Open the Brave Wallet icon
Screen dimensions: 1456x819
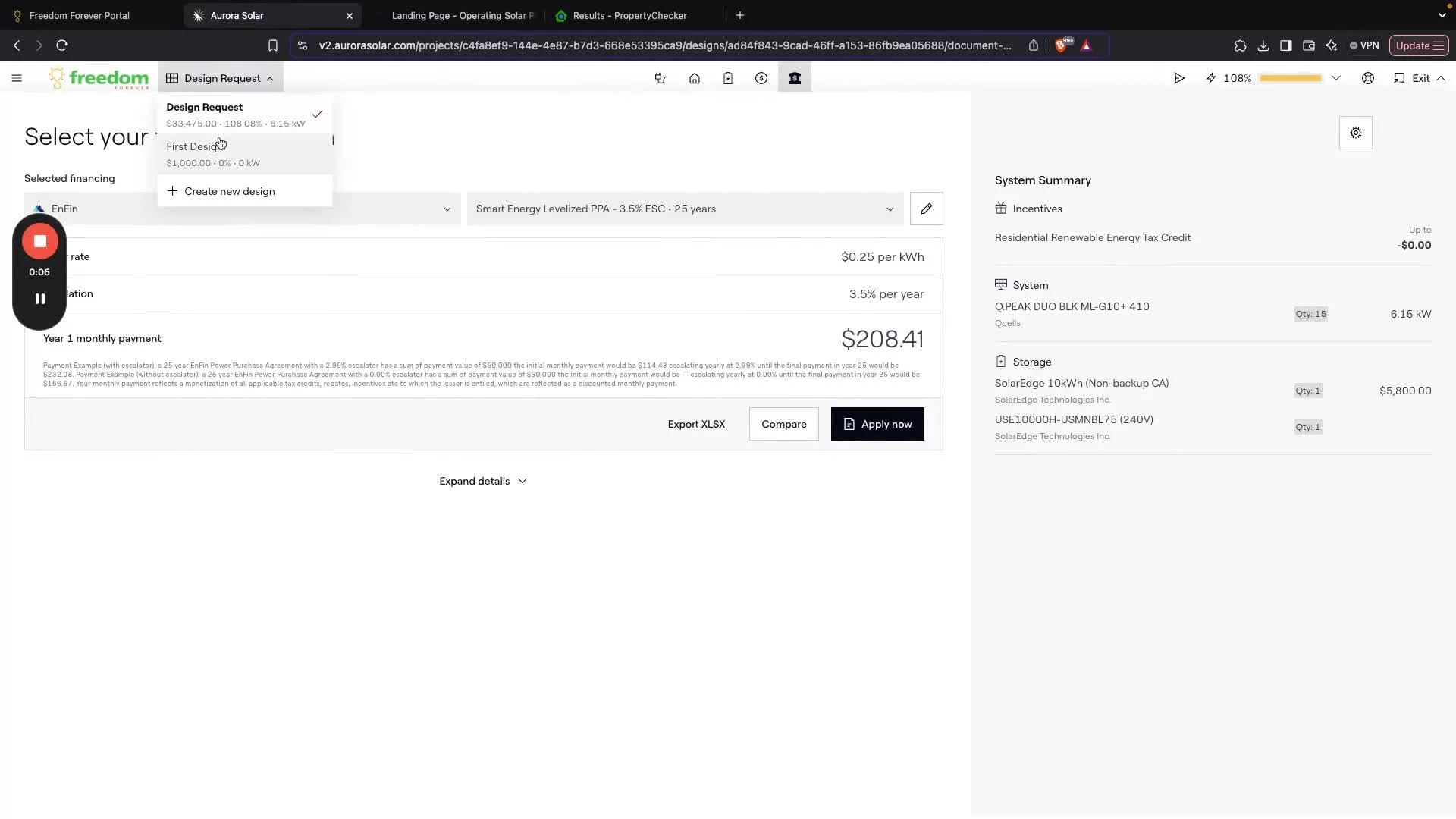[1309, 45]
